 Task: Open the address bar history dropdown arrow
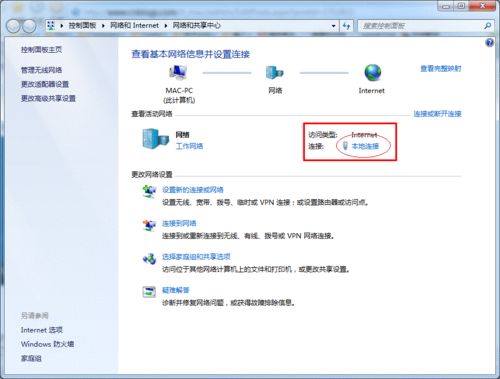pyautogui.click(x=333, y=26)
